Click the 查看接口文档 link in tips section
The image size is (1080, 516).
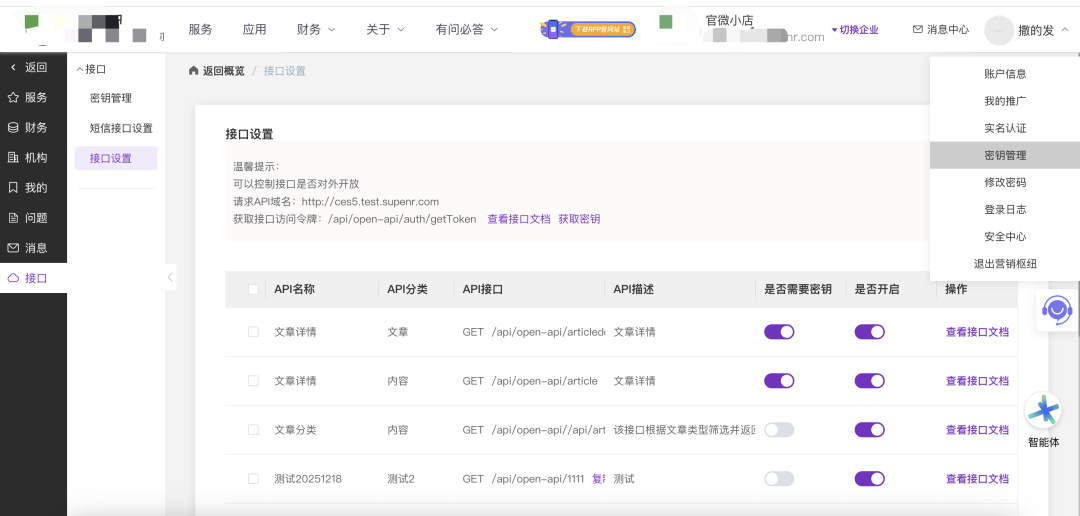point(518,219)
